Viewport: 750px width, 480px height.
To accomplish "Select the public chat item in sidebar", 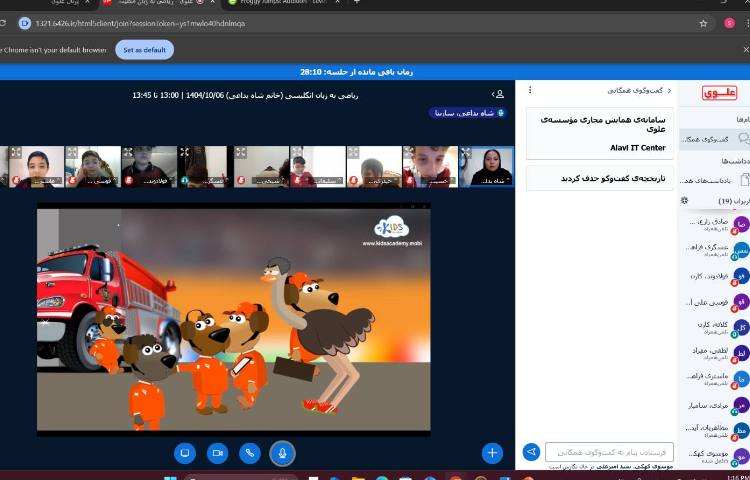I will 714,139.
